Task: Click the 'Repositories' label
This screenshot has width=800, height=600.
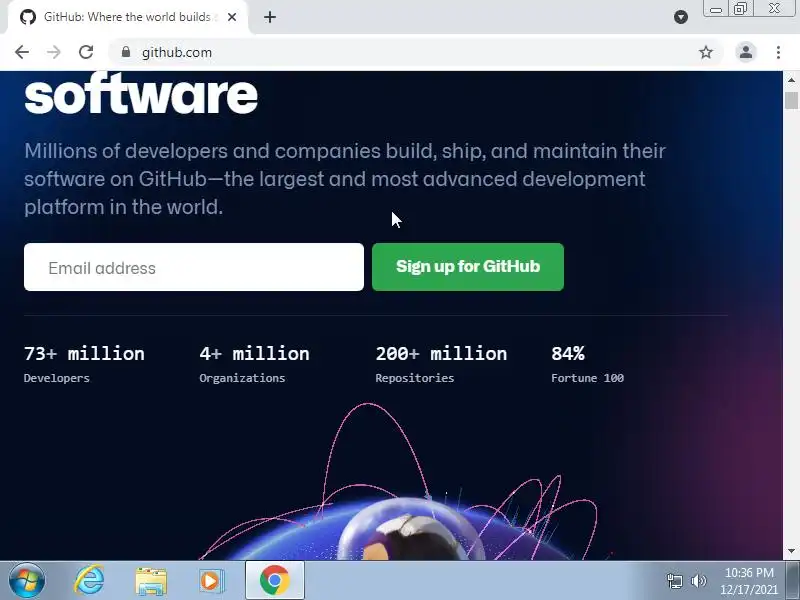Action: pos(415,378)
